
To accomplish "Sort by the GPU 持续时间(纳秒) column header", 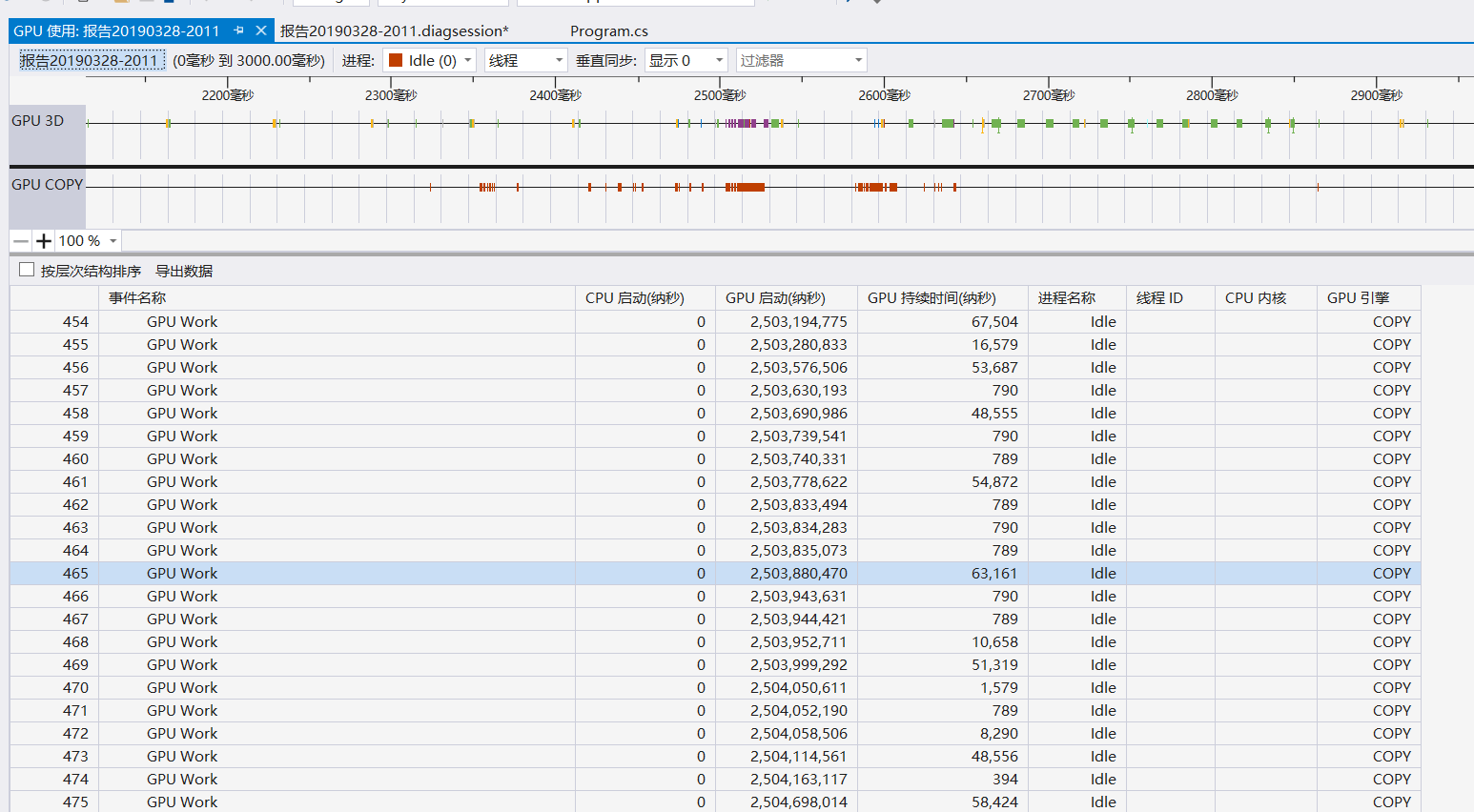I will [942, 297].
